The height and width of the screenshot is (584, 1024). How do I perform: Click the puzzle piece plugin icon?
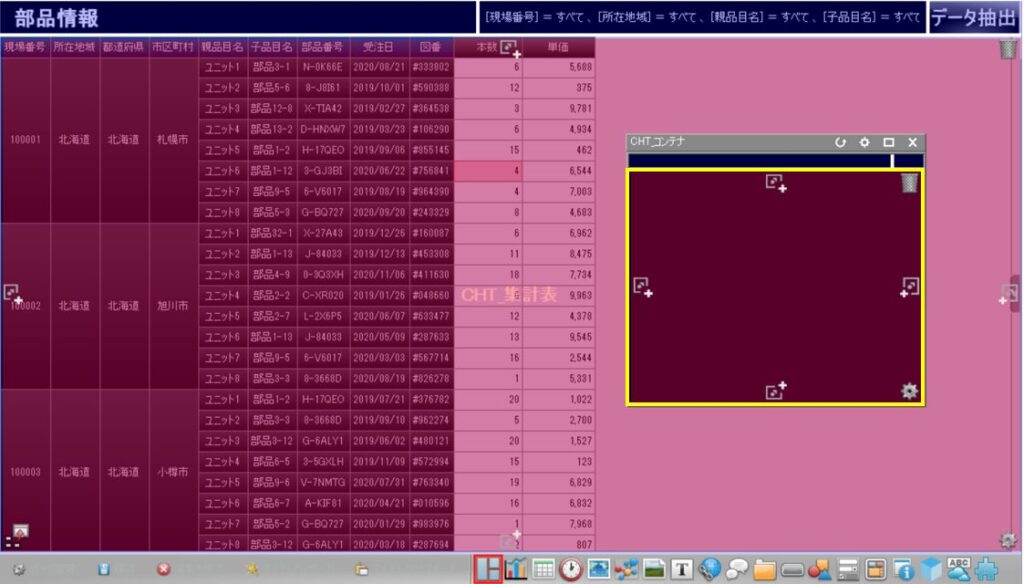click(x=987, y=569)
